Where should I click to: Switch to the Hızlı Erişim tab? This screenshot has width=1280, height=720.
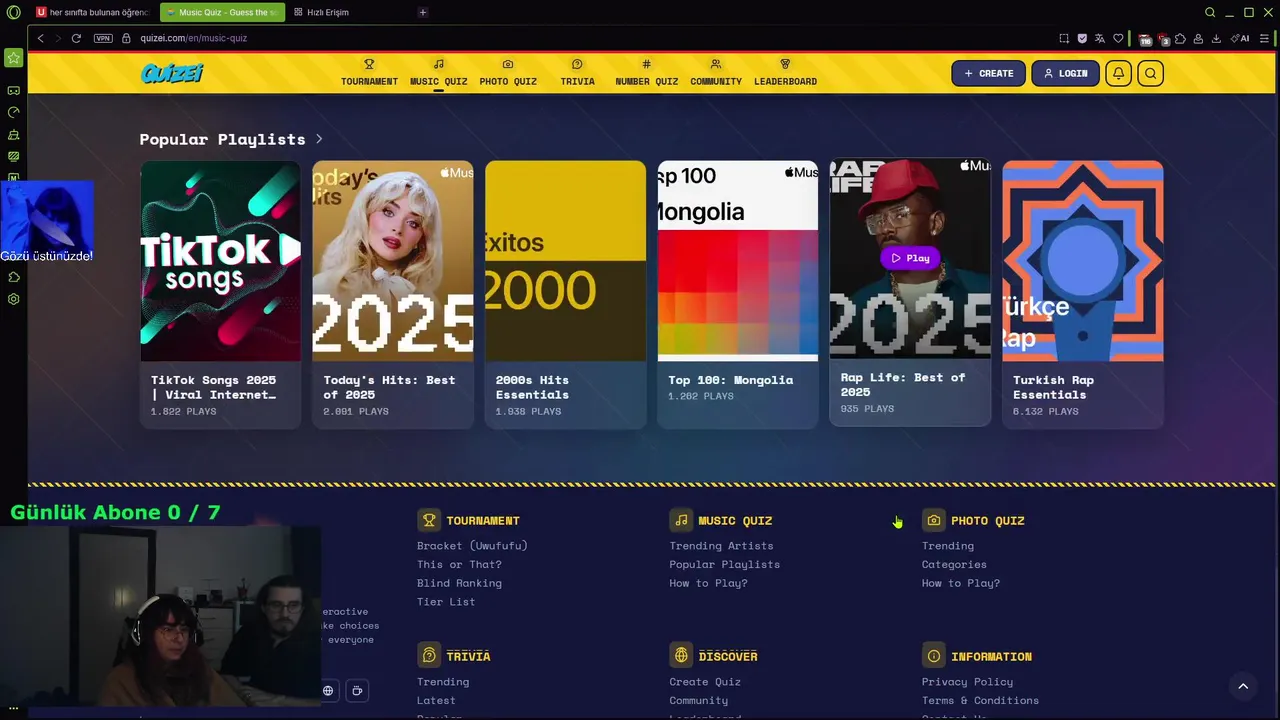320,12
